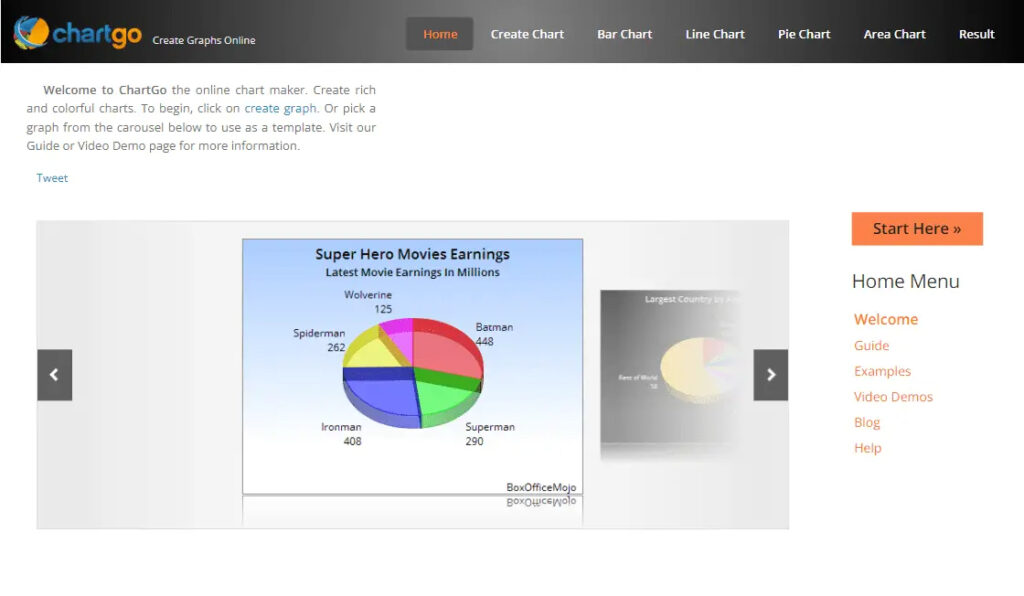Image resolution: width=1024 pixels, height=596 pixels.
Task: Click the Tweet link
Action: 51,177
